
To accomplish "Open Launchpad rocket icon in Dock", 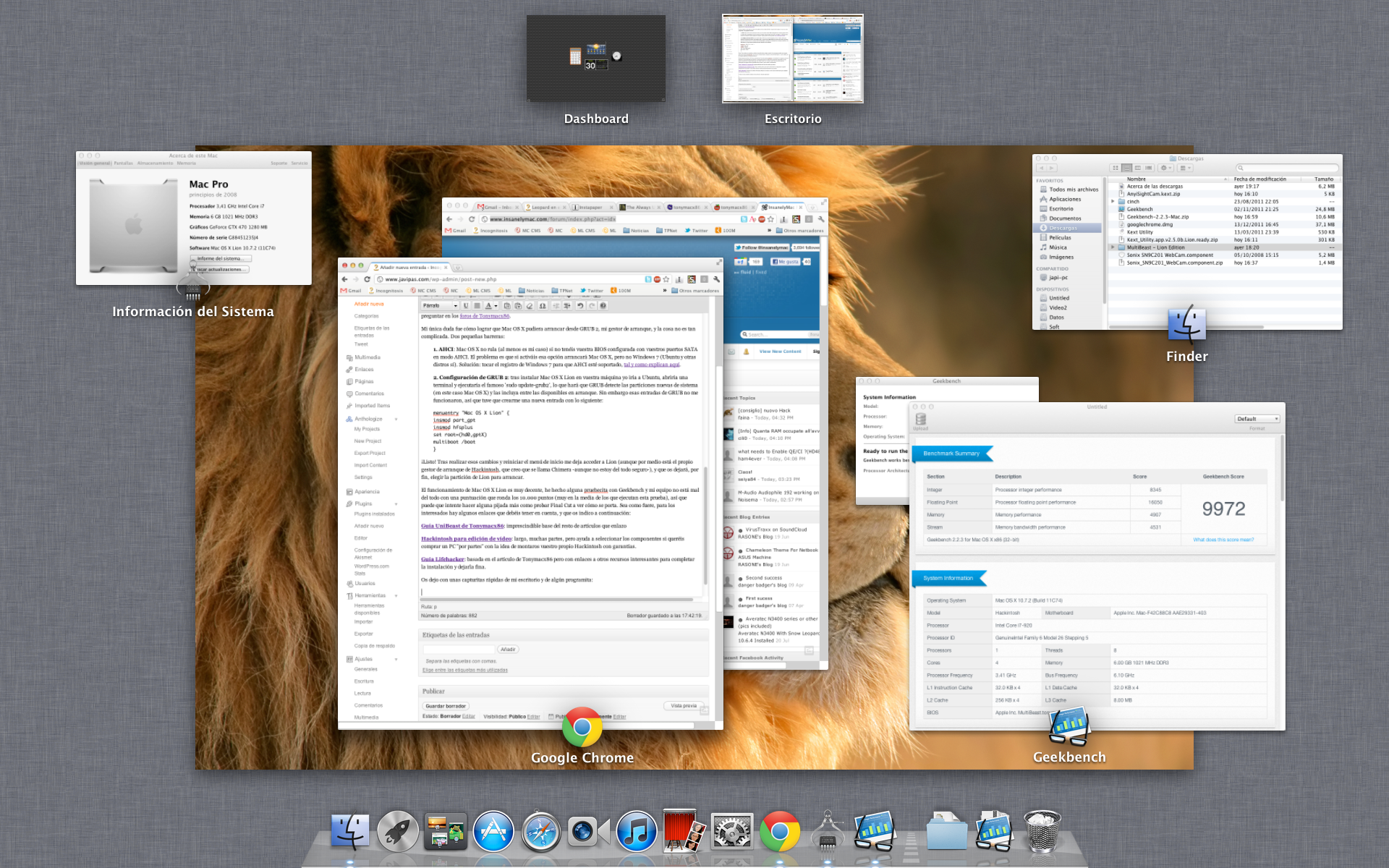I will click(398, 830).
